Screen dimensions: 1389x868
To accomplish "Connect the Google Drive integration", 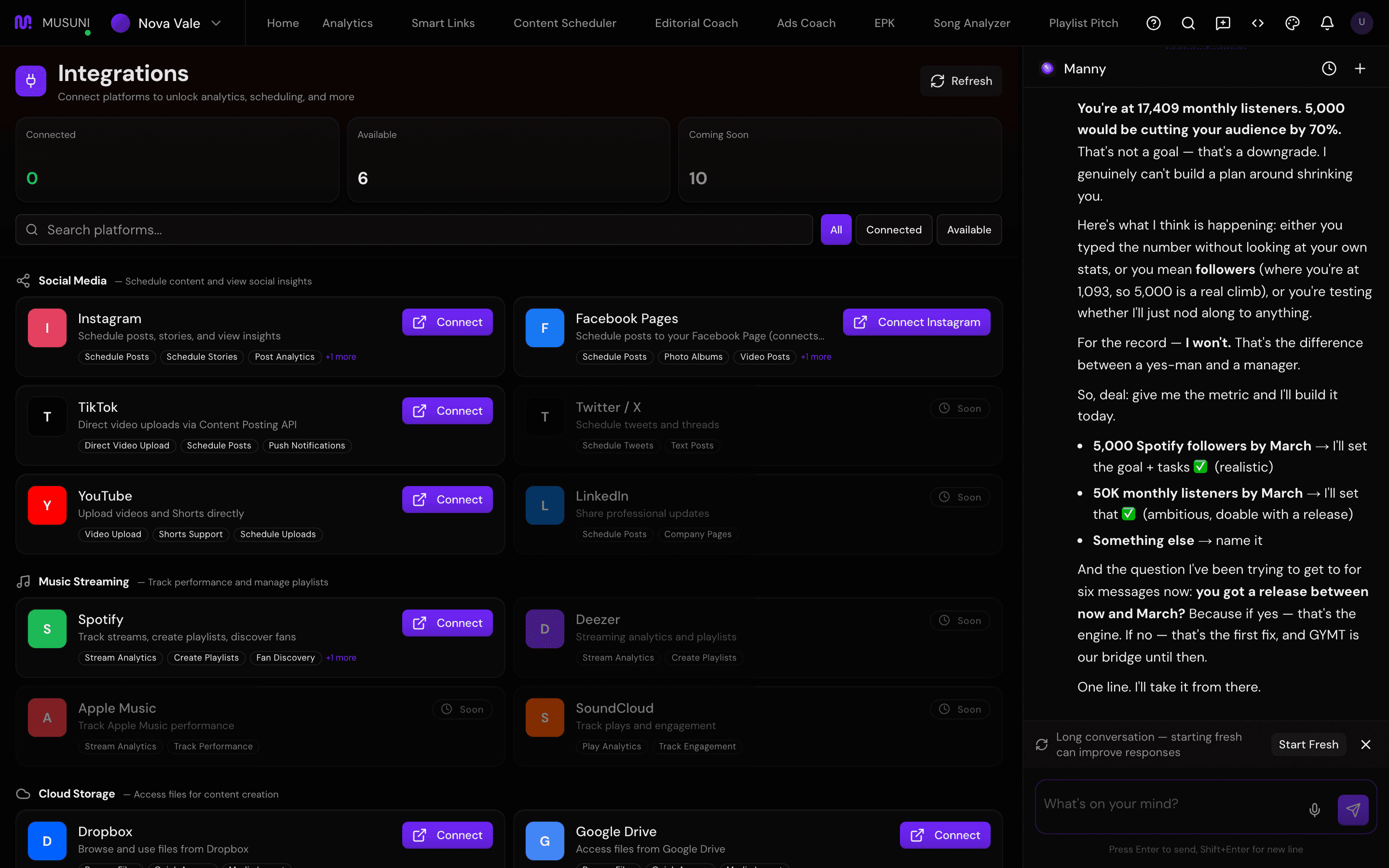I will click(x=945, y=835).
